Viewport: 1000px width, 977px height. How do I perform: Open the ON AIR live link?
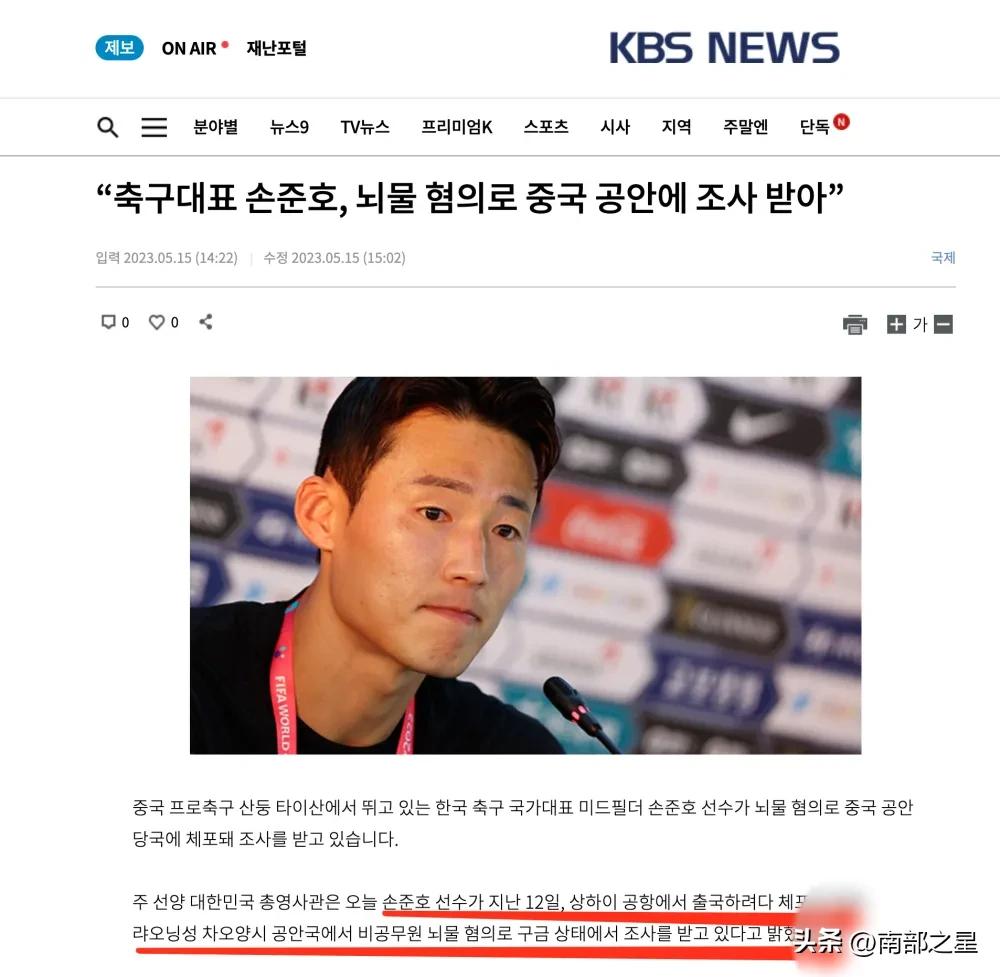tap(194, 48)
